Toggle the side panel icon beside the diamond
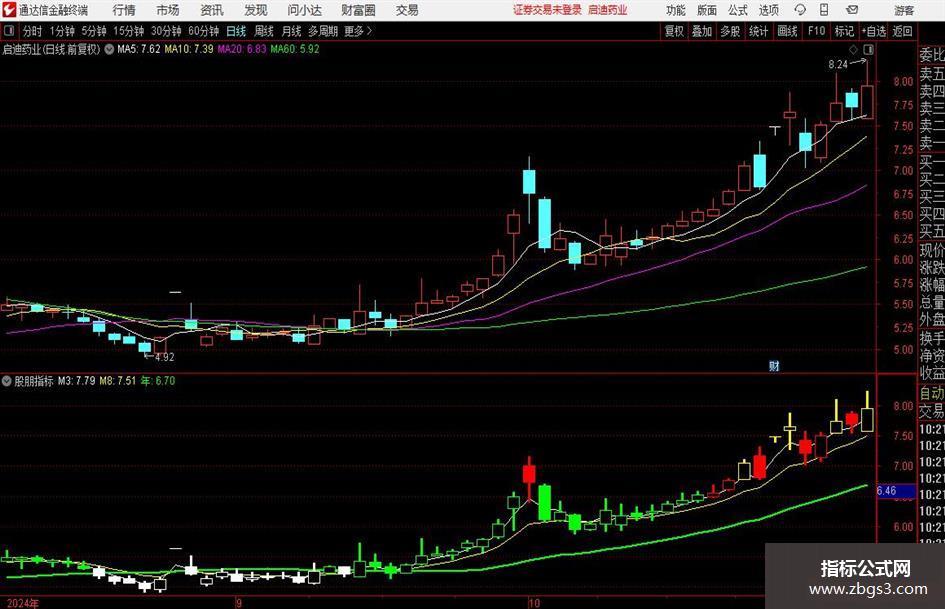Viewport: 945px width, 609px height. point(868,49)
